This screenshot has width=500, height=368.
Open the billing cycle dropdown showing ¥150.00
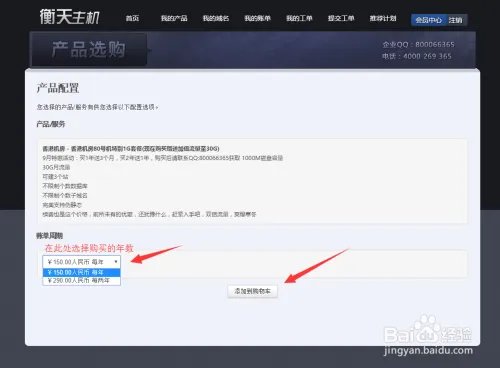[x=81, y=262]
